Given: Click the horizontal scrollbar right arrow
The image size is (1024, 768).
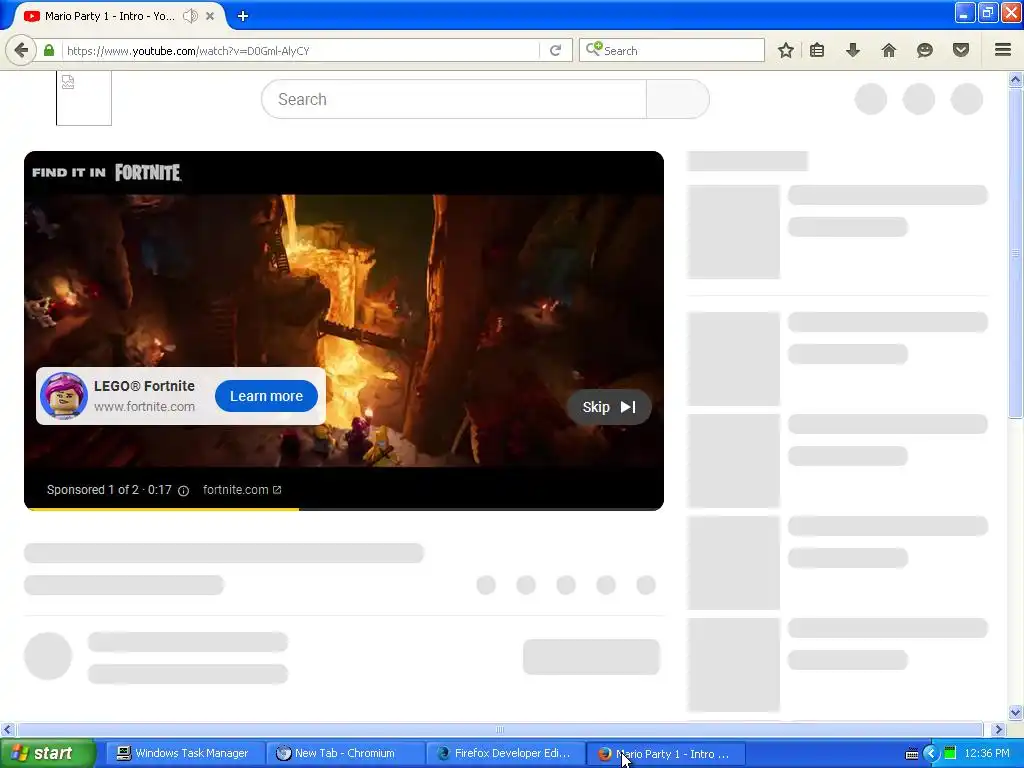Looking at the screenshot, I should coord(998,729).
